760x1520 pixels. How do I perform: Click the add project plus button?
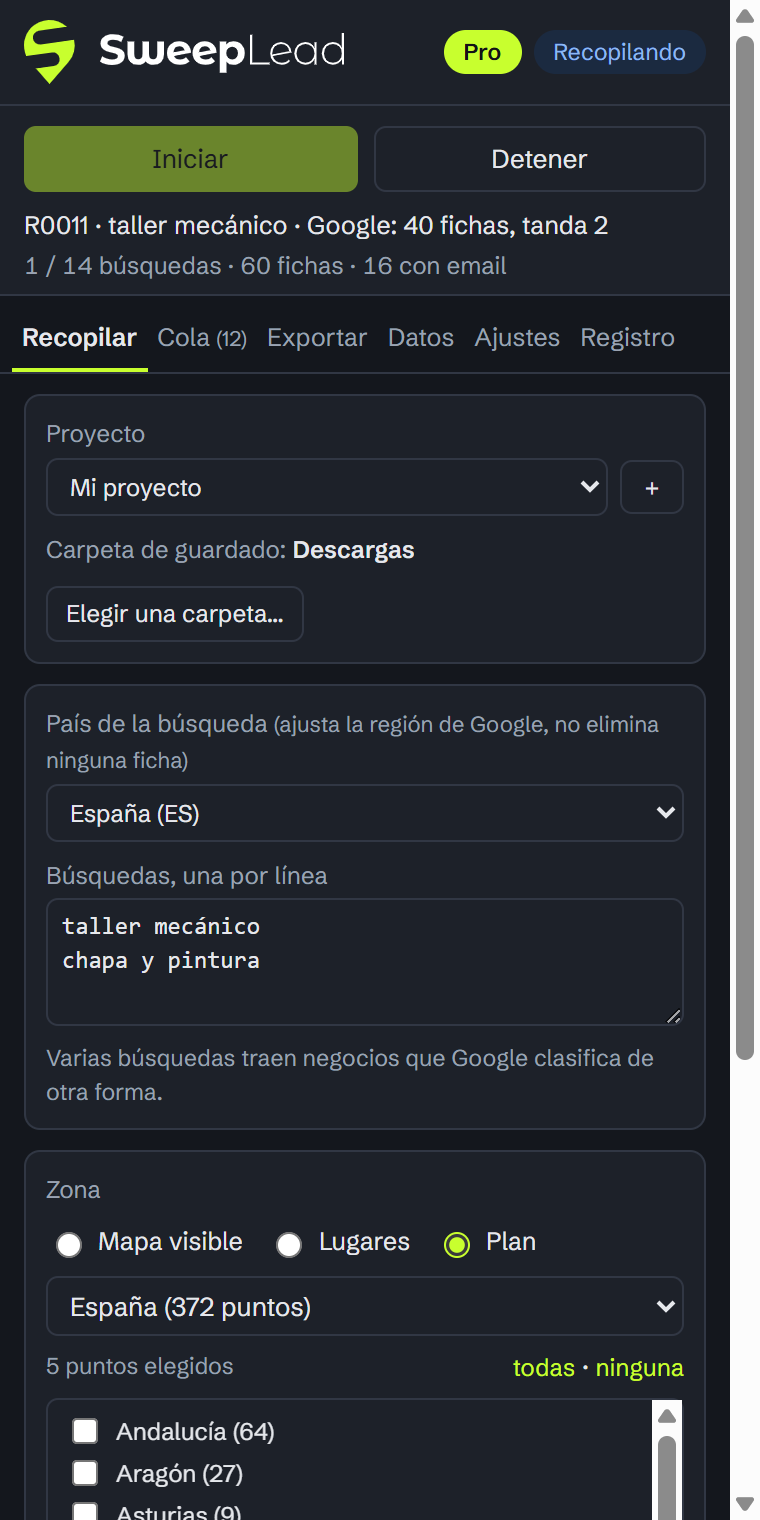click(652, 487)
